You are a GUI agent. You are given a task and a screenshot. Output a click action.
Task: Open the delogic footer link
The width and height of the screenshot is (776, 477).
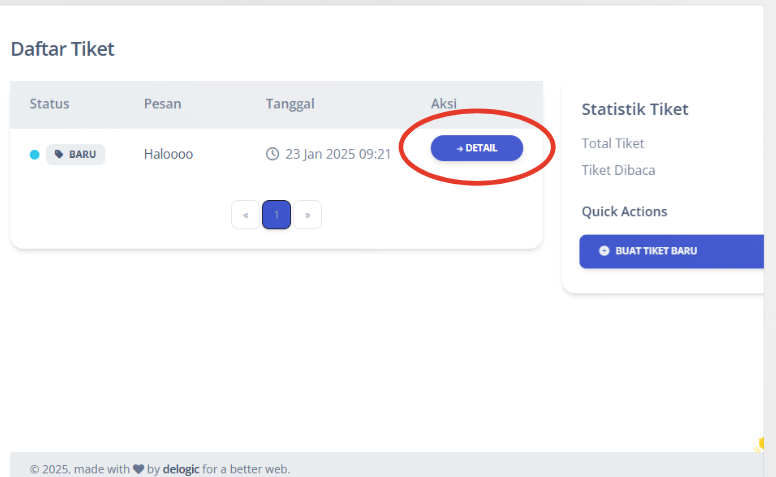(x=181, y=469)
